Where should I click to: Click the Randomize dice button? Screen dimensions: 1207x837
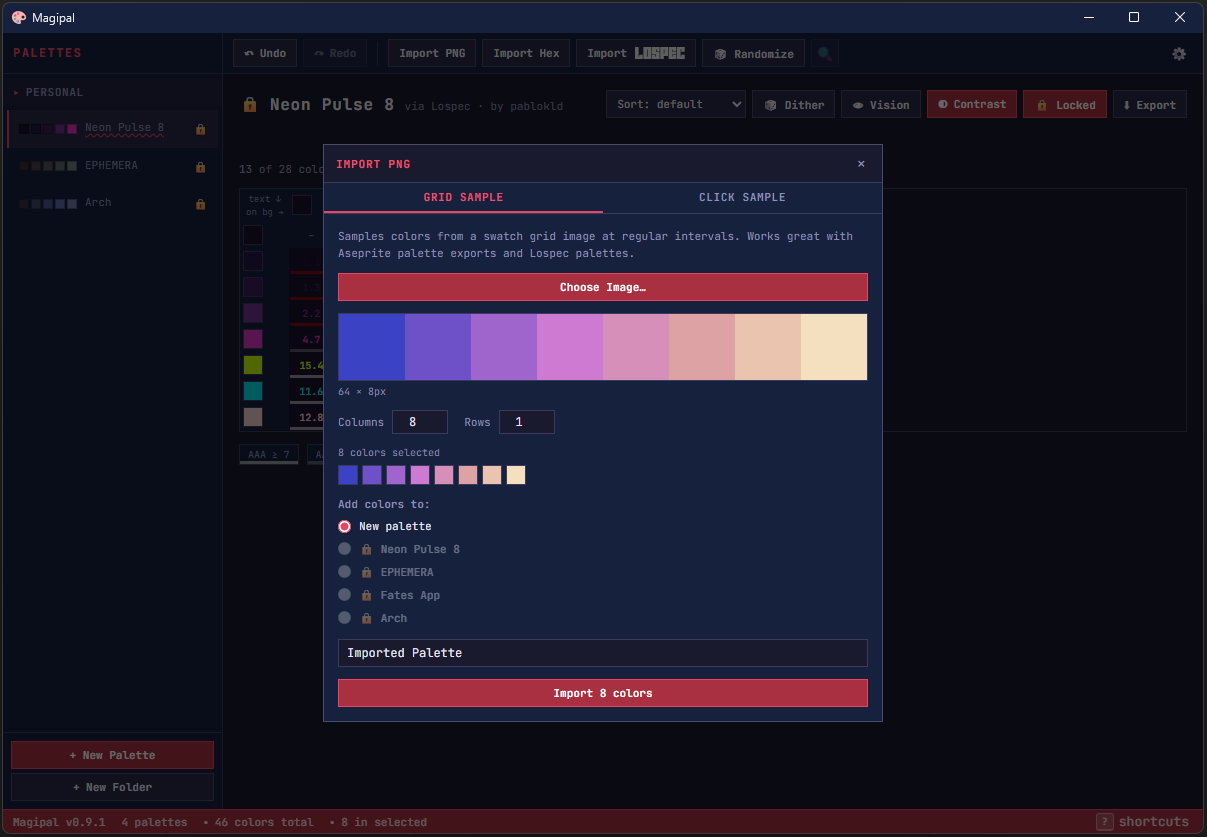click(x=754, y=53)
